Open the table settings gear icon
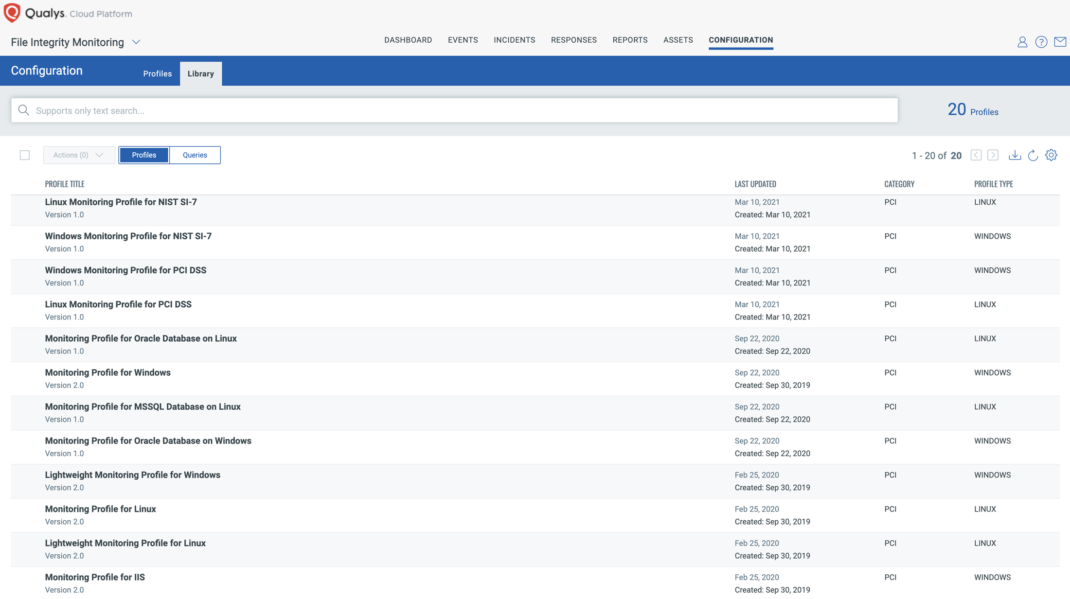The height and width of the screenshot is (599, 1070). [1051, 155]
